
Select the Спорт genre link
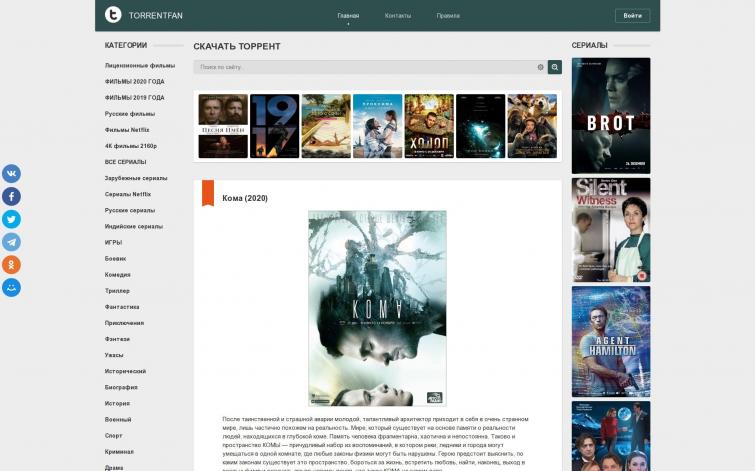tap(113, 436)
